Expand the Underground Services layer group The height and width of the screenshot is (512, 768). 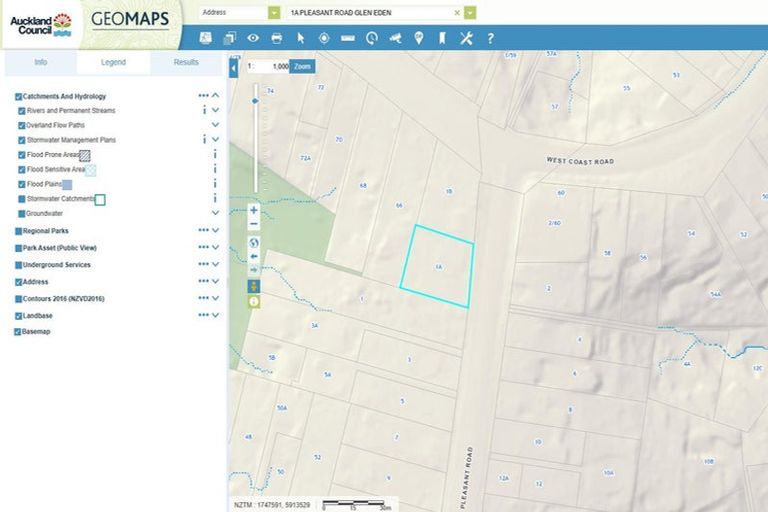(215, 265)
